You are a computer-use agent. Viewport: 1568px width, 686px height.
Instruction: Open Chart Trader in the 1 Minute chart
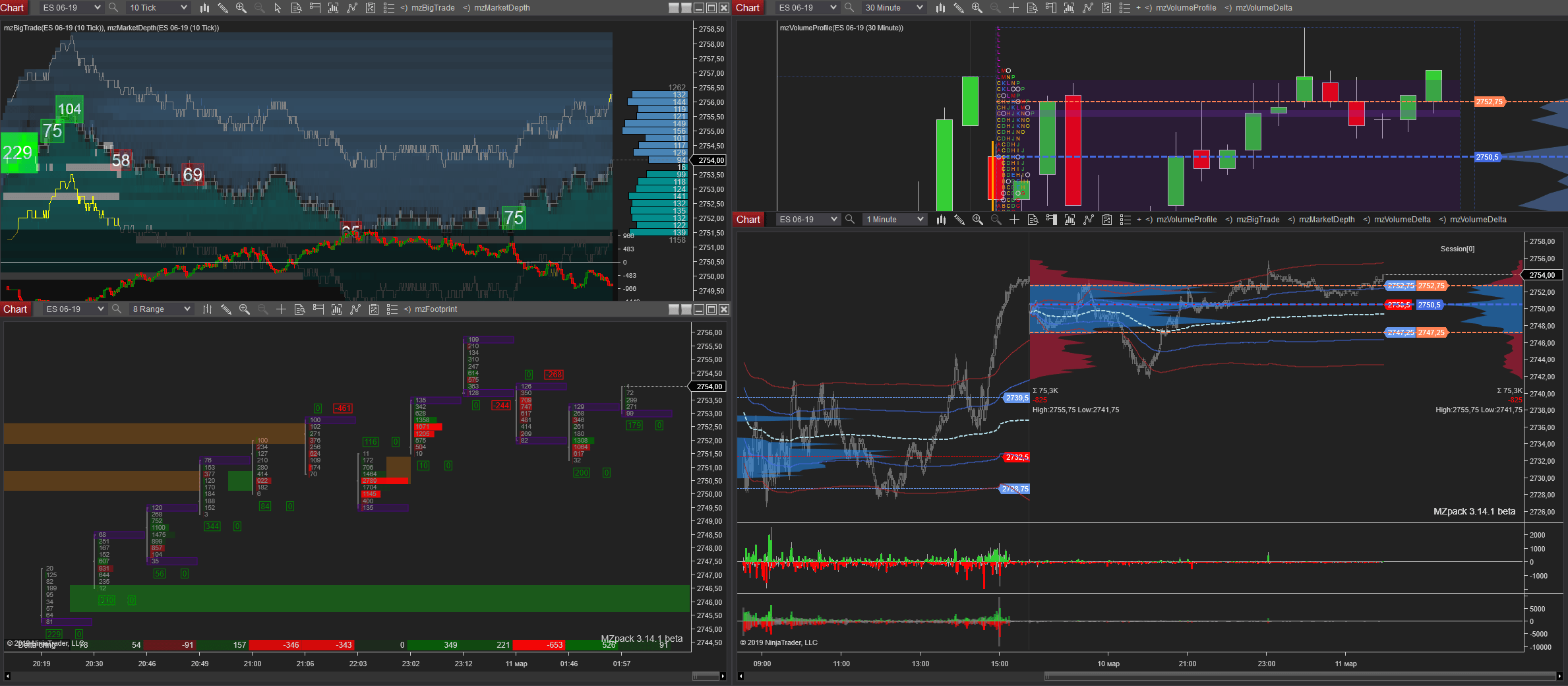pos(1051,220)
